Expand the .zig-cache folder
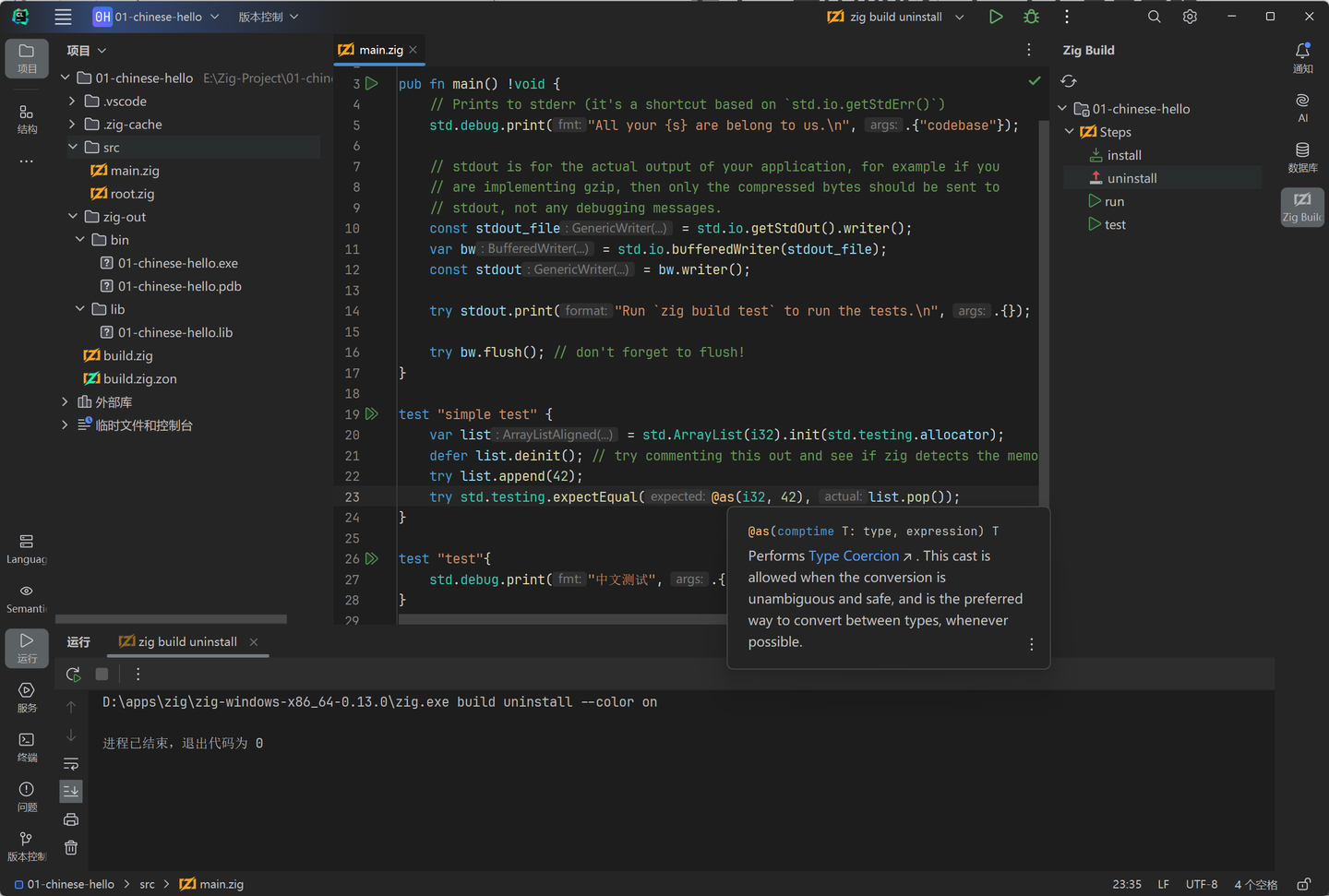The image size is (1329, 896). [73, 125]
